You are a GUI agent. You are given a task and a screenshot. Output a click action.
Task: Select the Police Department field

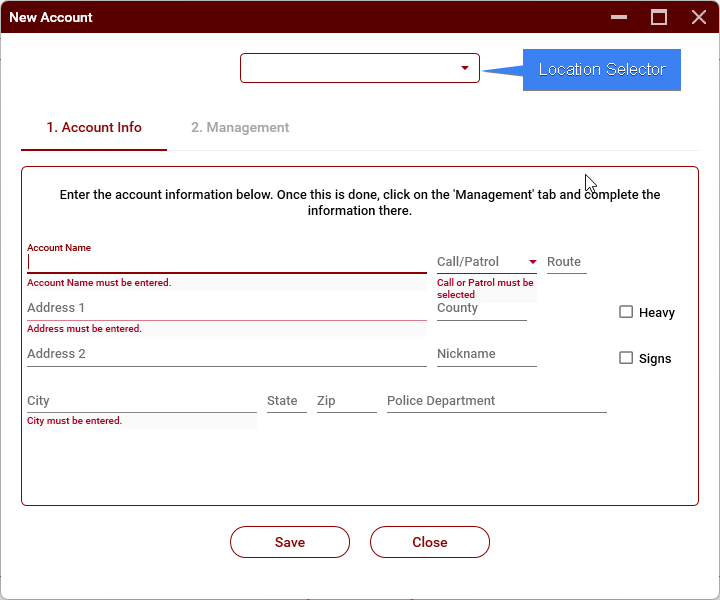(x=496, y=401)
